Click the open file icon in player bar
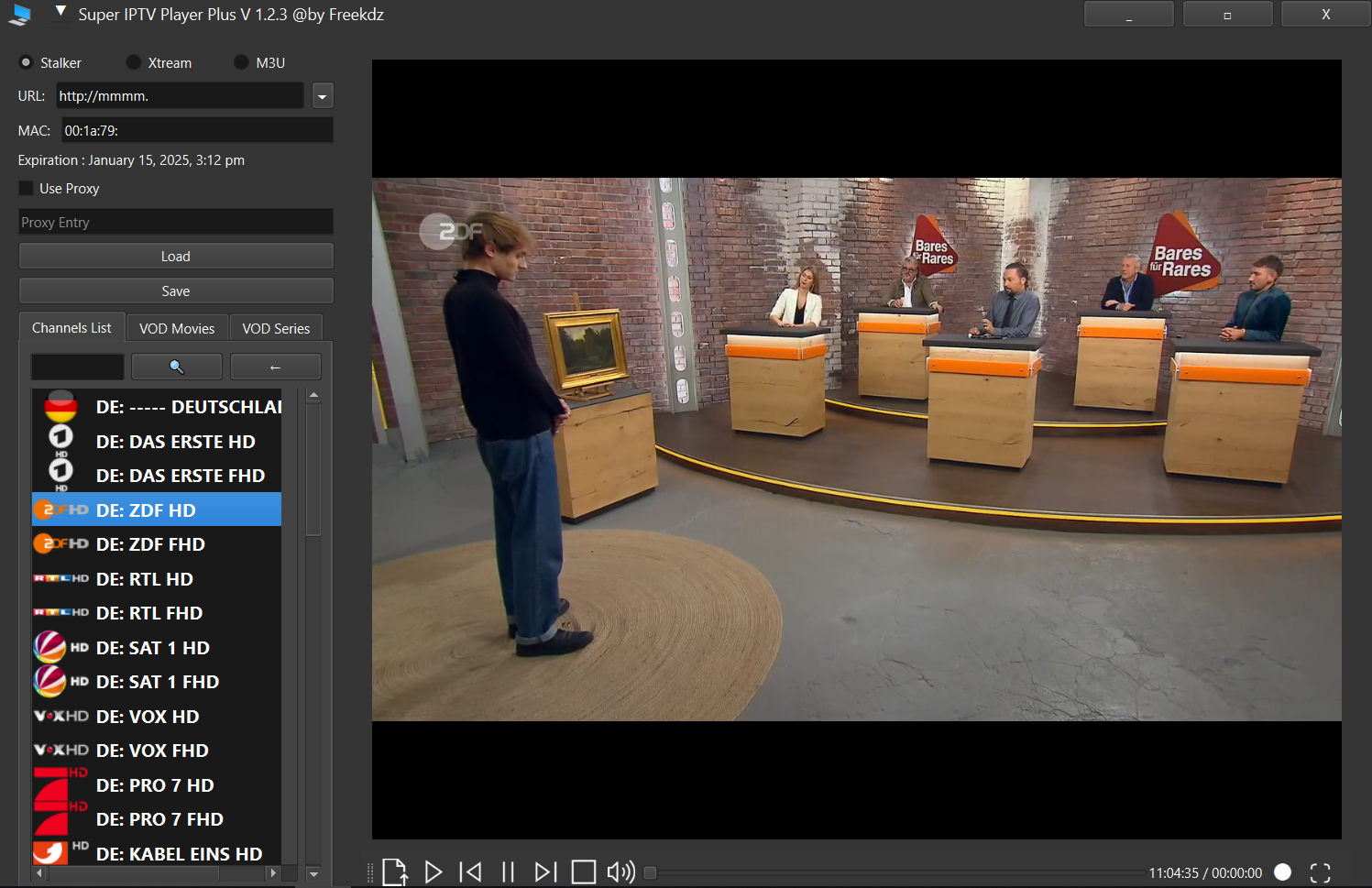This screenshot has width=1372, height=888. pyautogui.click(x=395, y=872)
